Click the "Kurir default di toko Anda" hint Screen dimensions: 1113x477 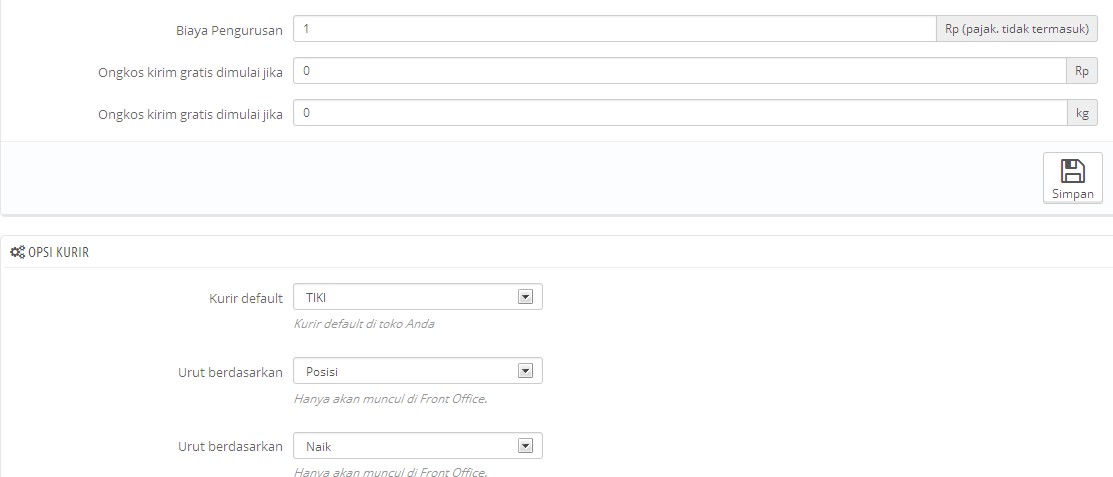tap(364, 324)
